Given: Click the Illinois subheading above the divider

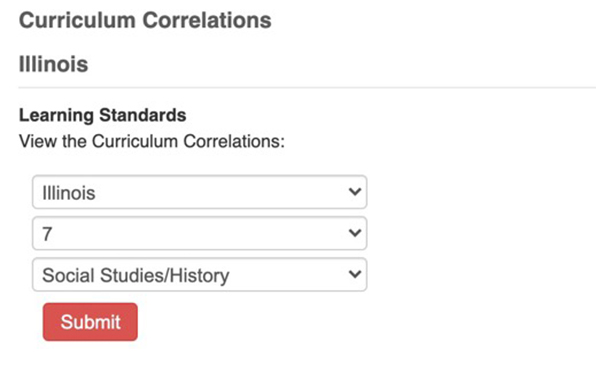Looking at the screenshot, I should pos(54,64).
